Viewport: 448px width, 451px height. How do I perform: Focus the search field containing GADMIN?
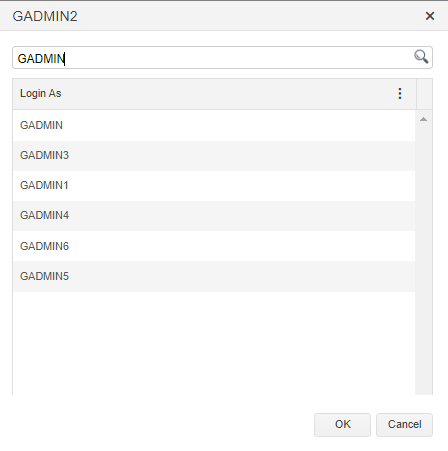coord(222,58)
